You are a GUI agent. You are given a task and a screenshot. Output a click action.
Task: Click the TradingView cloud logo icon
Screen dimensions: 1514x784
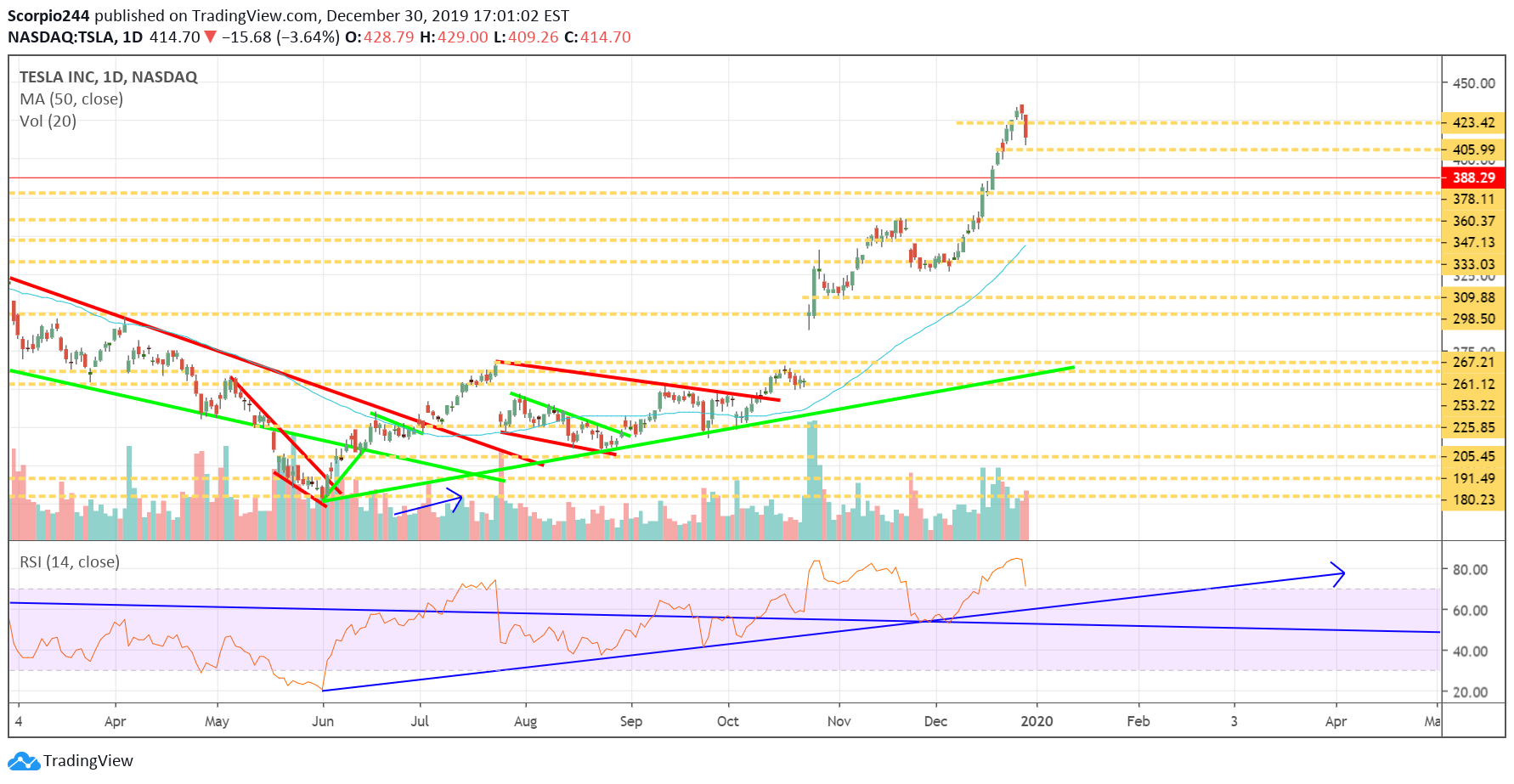(24, 761)
